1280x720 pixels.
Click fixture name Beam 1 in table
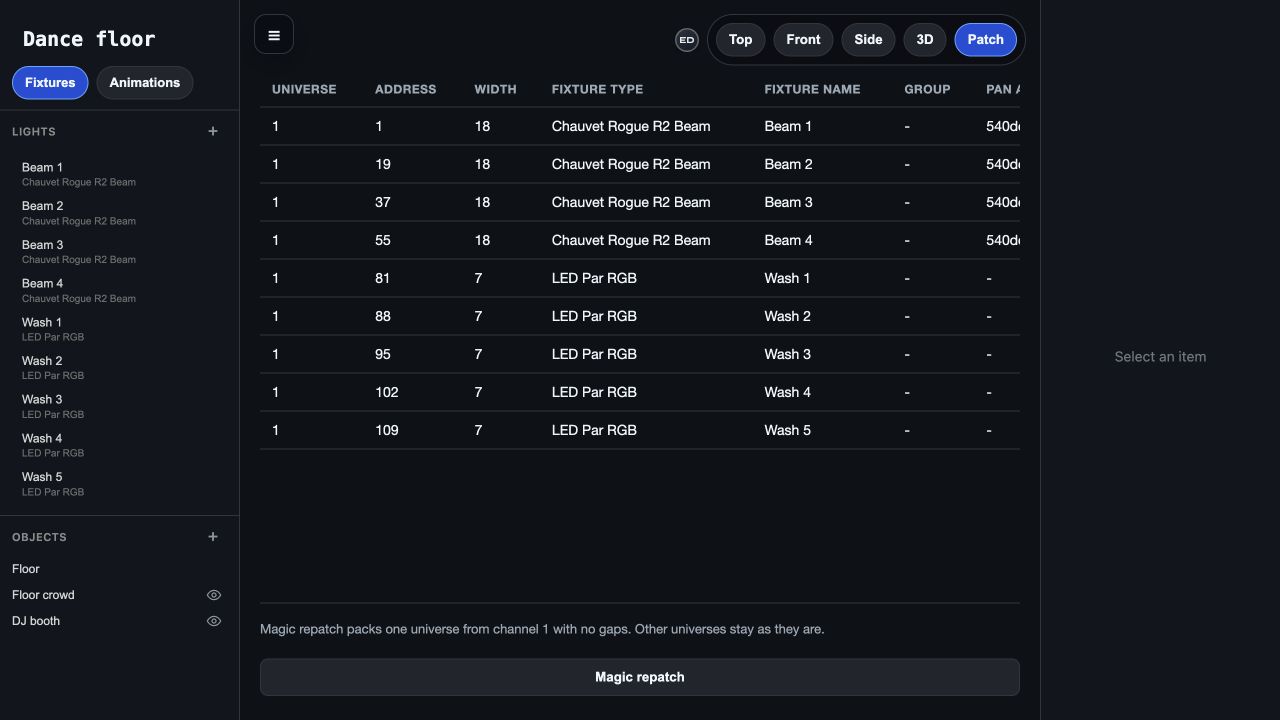click(788, 126)
